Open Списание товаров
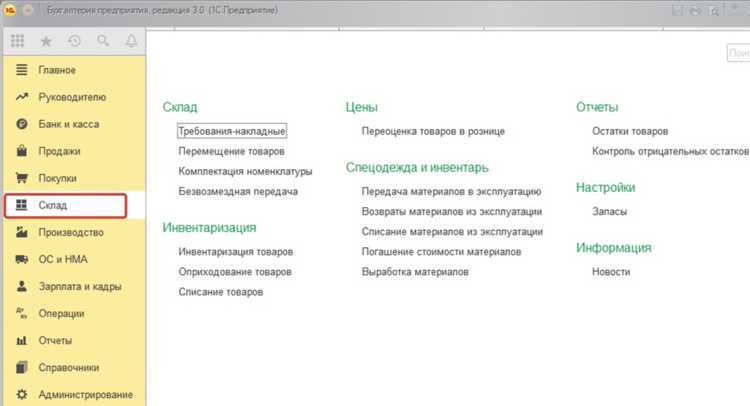Viewport: 750px width, 406px height. [221, 292]
